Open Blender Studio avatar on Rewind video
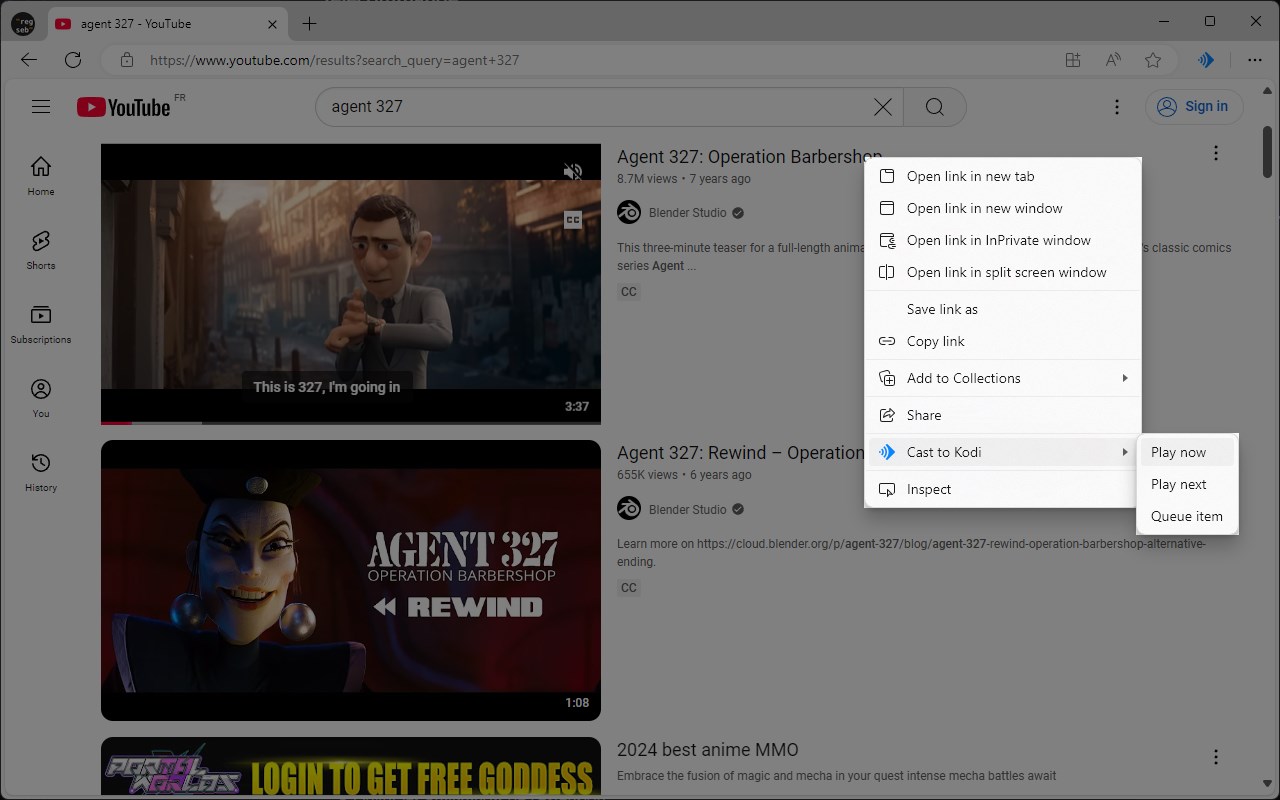The width and height of the screenshot is (1280, 800). pos(629,509)
